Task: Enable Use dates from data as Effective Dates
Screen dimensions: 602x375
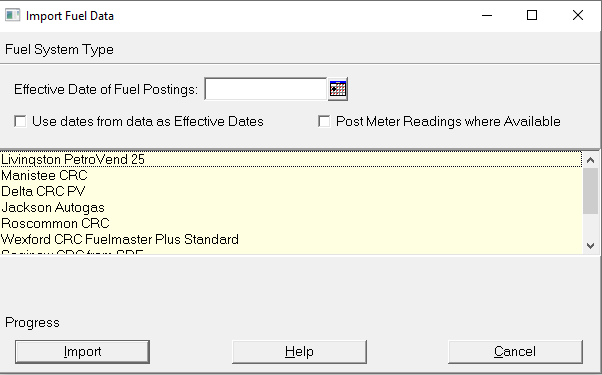Action: [x=20, y=121]
